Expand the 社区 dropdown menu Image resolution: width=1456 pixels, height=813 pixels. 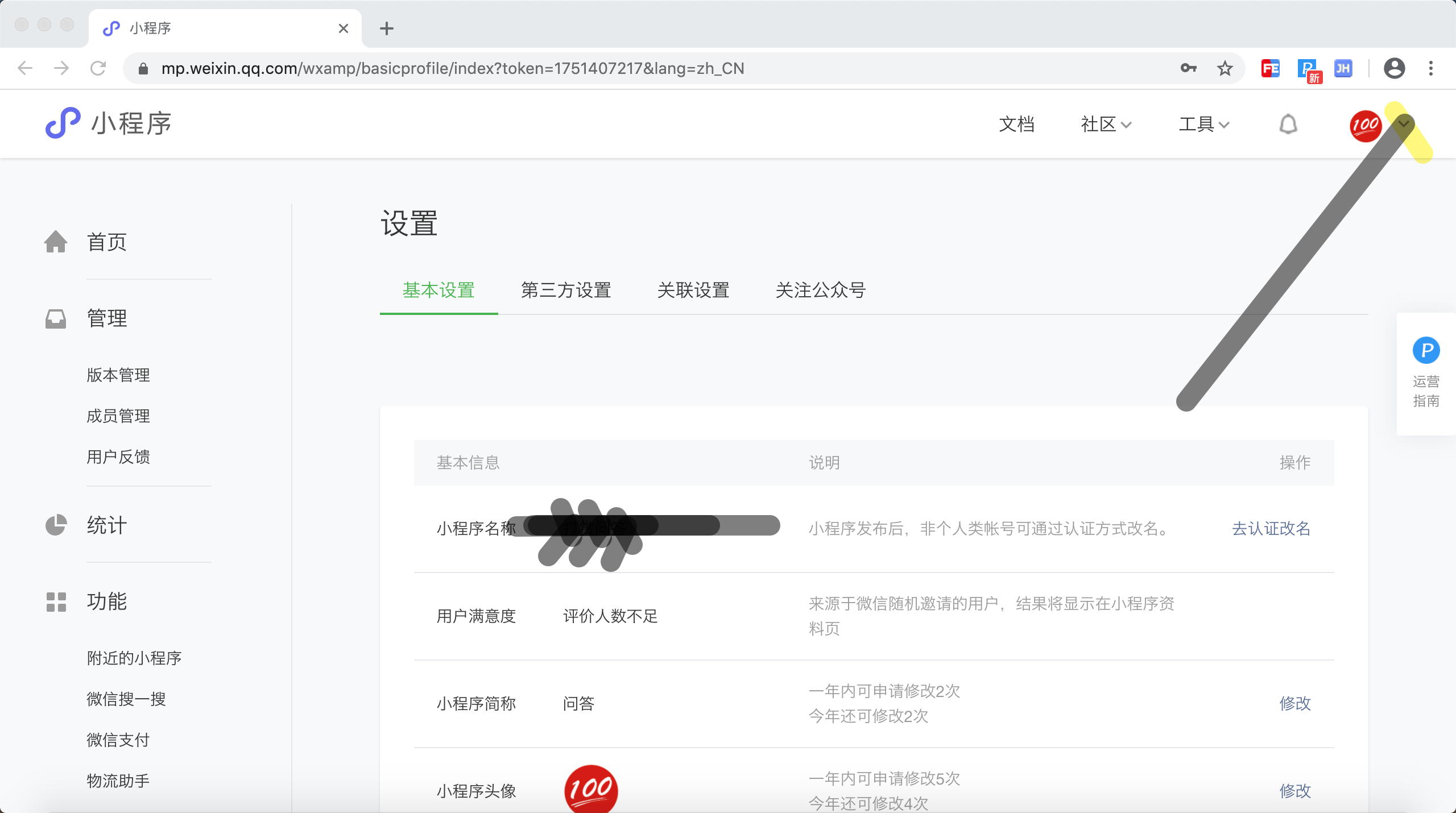(1106, 124)
